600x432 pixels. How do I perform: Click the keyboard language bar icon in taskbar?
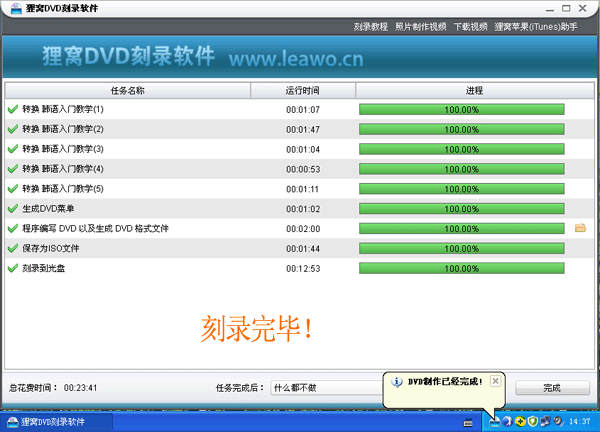pos(468,423)
